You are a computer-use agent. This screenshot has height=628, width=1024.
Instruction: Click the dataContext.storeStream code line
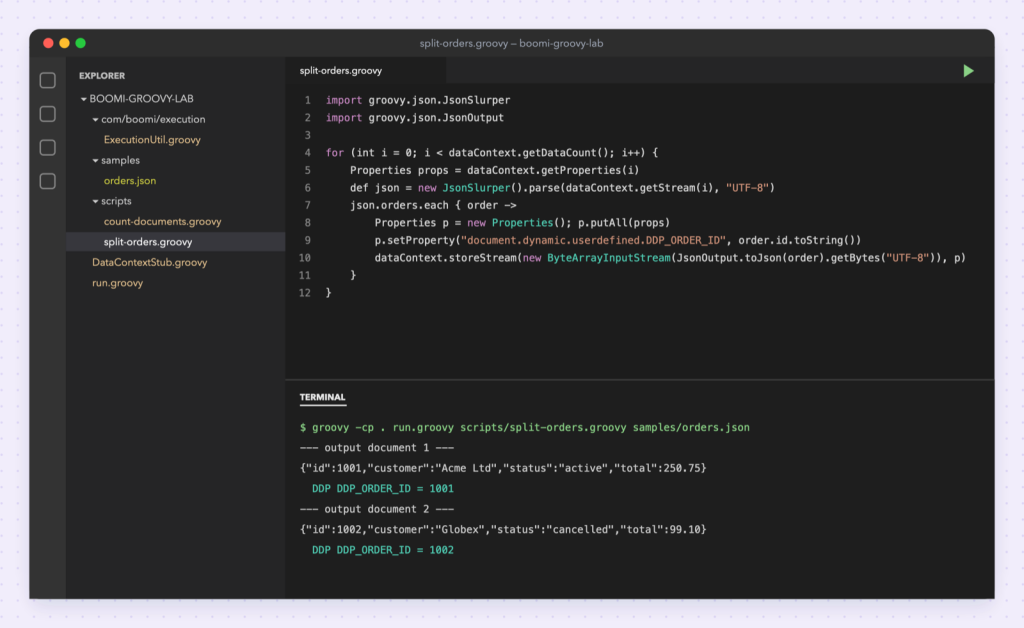[x=670, y=258]
